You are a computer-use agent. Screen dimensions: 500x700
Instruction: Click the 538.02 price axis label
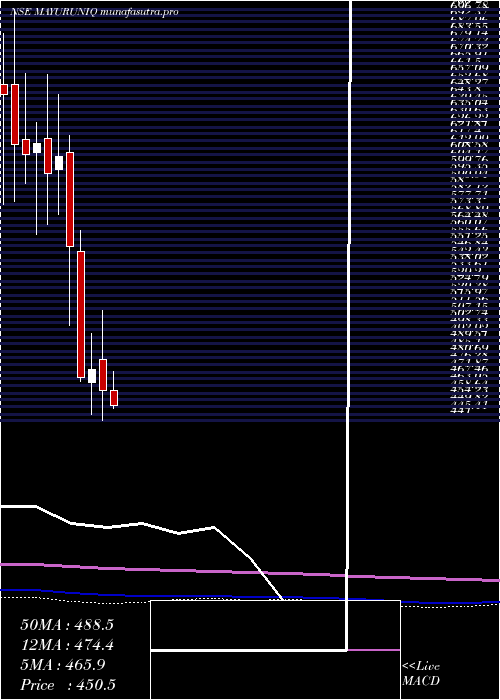(469, 257)
